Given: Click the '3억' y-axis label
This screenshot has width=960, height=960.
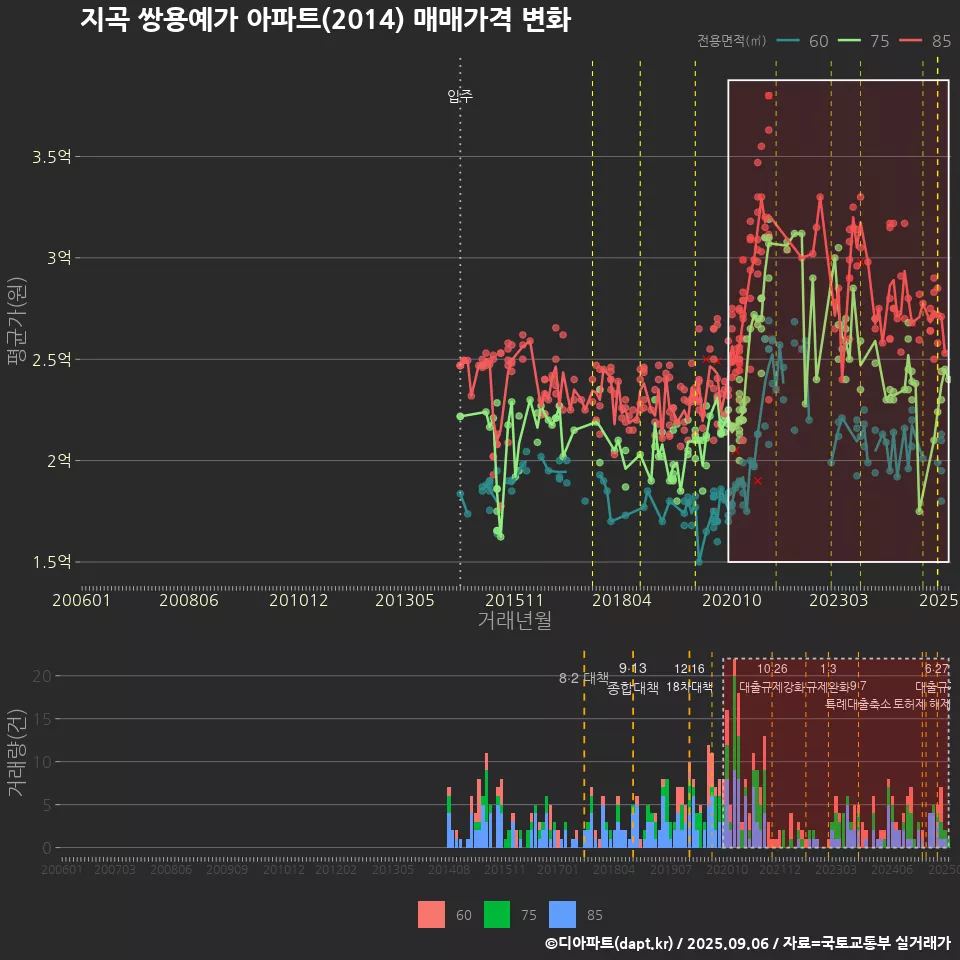Looking at the screenshot, I should pyautogui.click(x=59, y=258).
